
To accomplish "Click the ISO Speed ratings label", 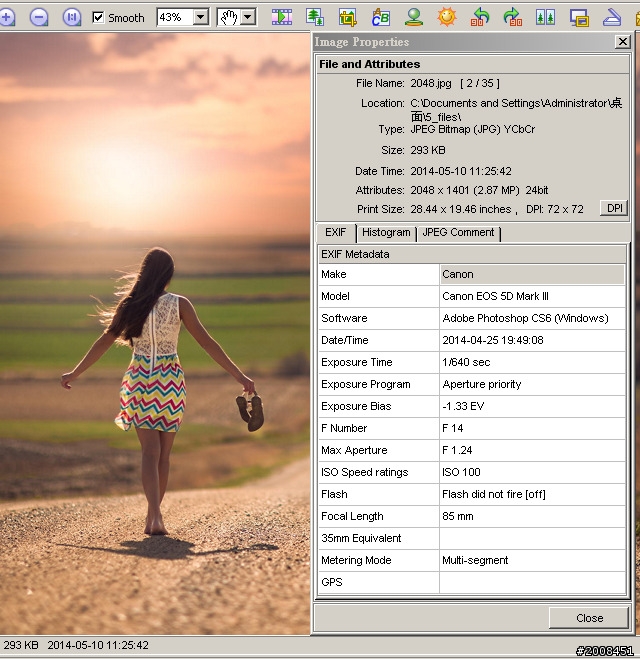I will pos(364,472).
